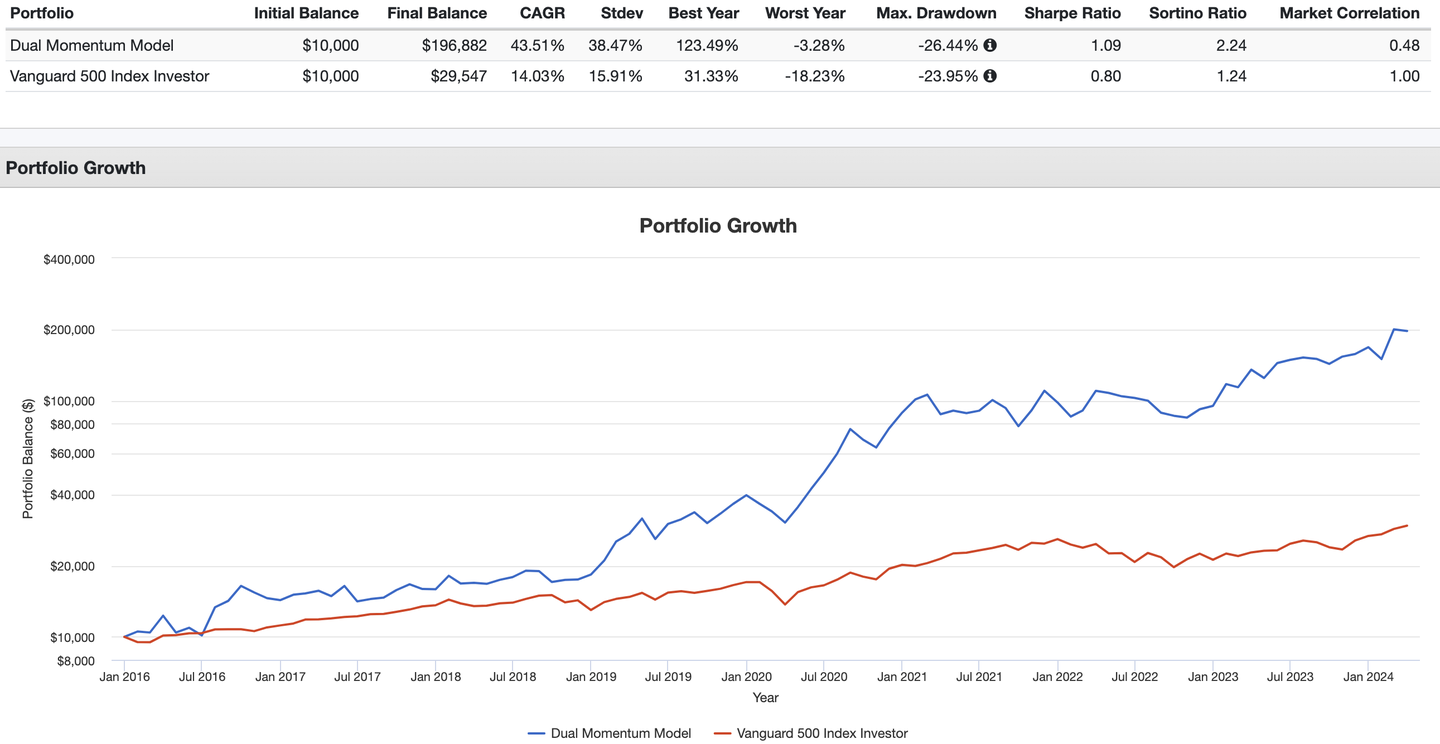Select the Sharpe Ratio column header

point(1072,13)
